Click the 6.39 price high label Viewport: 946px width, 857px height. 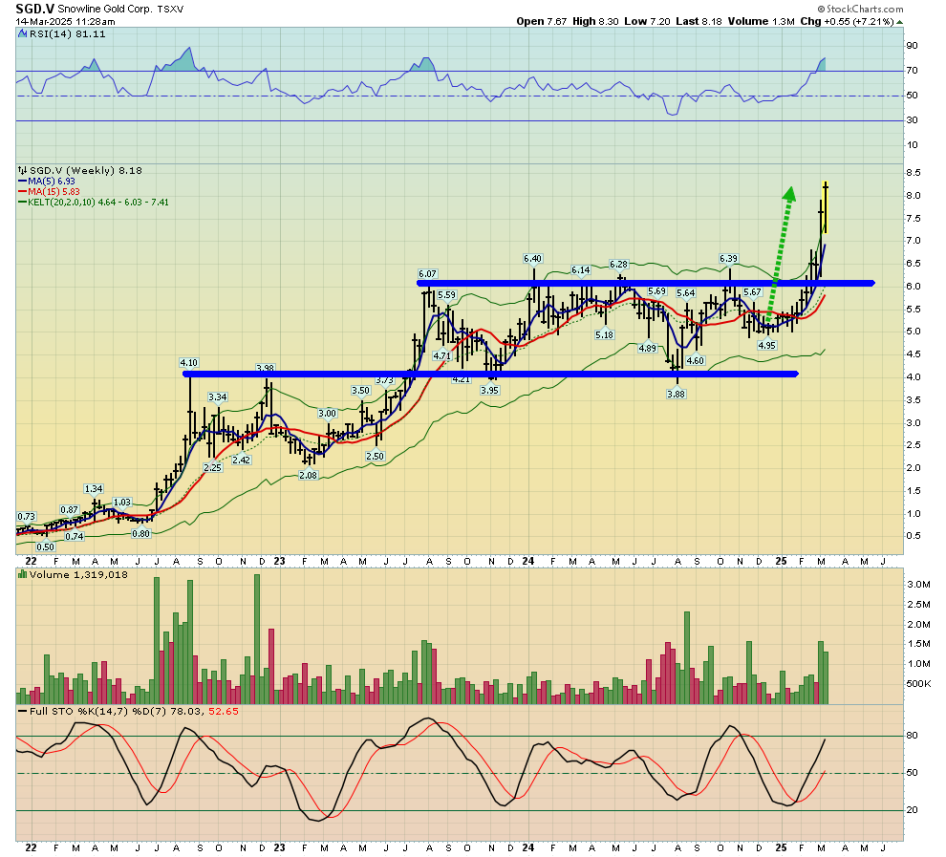click(729, 259)
